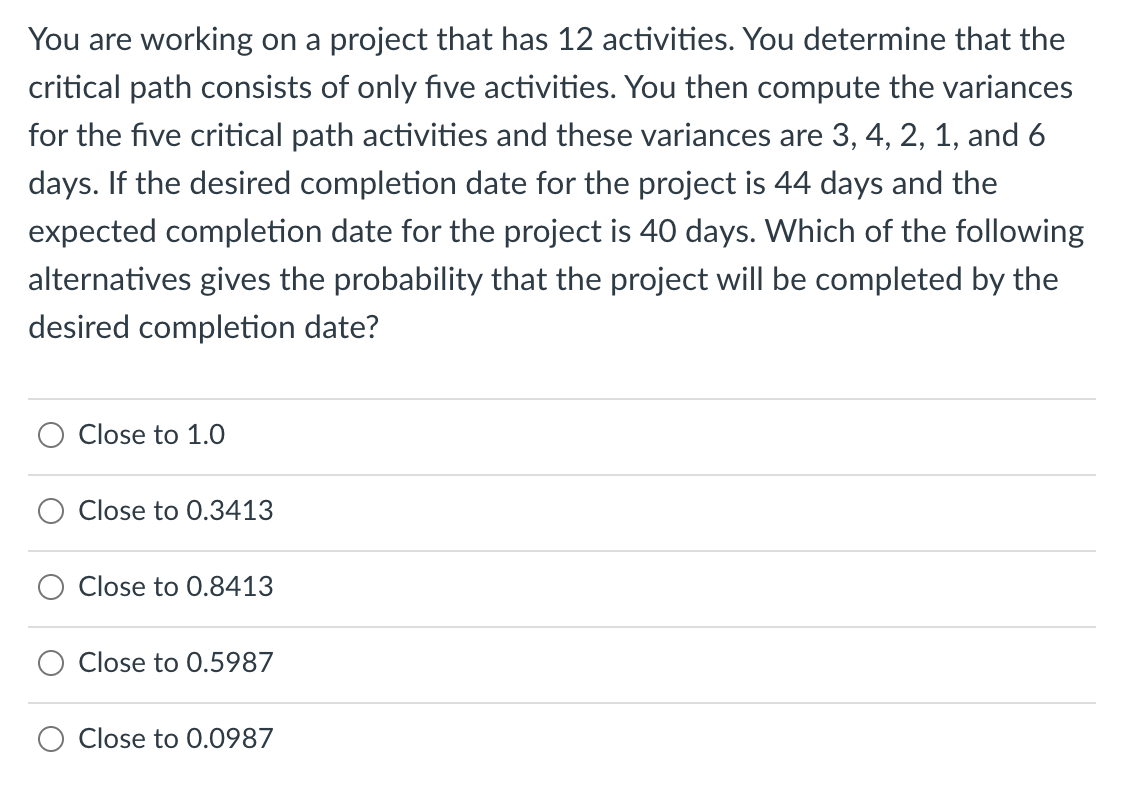Click the 'Close to 1.0' answer text
Viewport: 1126px width, 796px height.
pos(151,434)
